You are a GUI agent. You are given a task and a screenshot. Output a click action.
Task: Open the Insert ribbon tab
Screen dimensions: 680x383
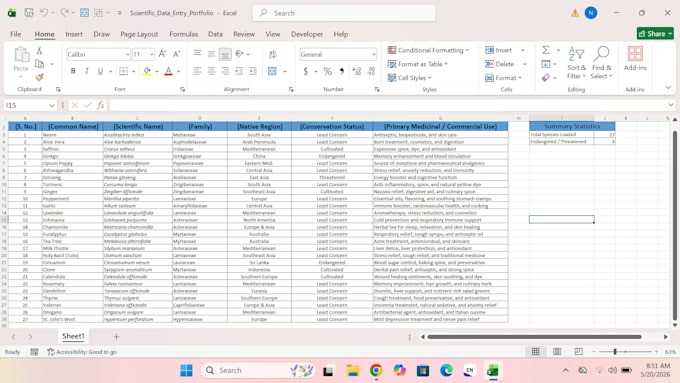click(74, 34)
